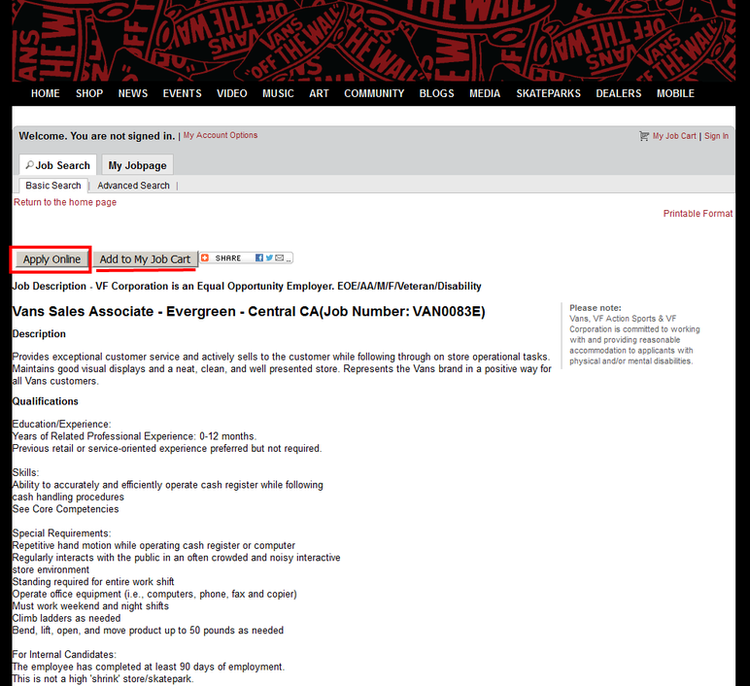Image resolution: width=750 pixels, height=686 pixels.
Task: Open the COMMUNITY navigation item
Action: click(x=375, y=93)
